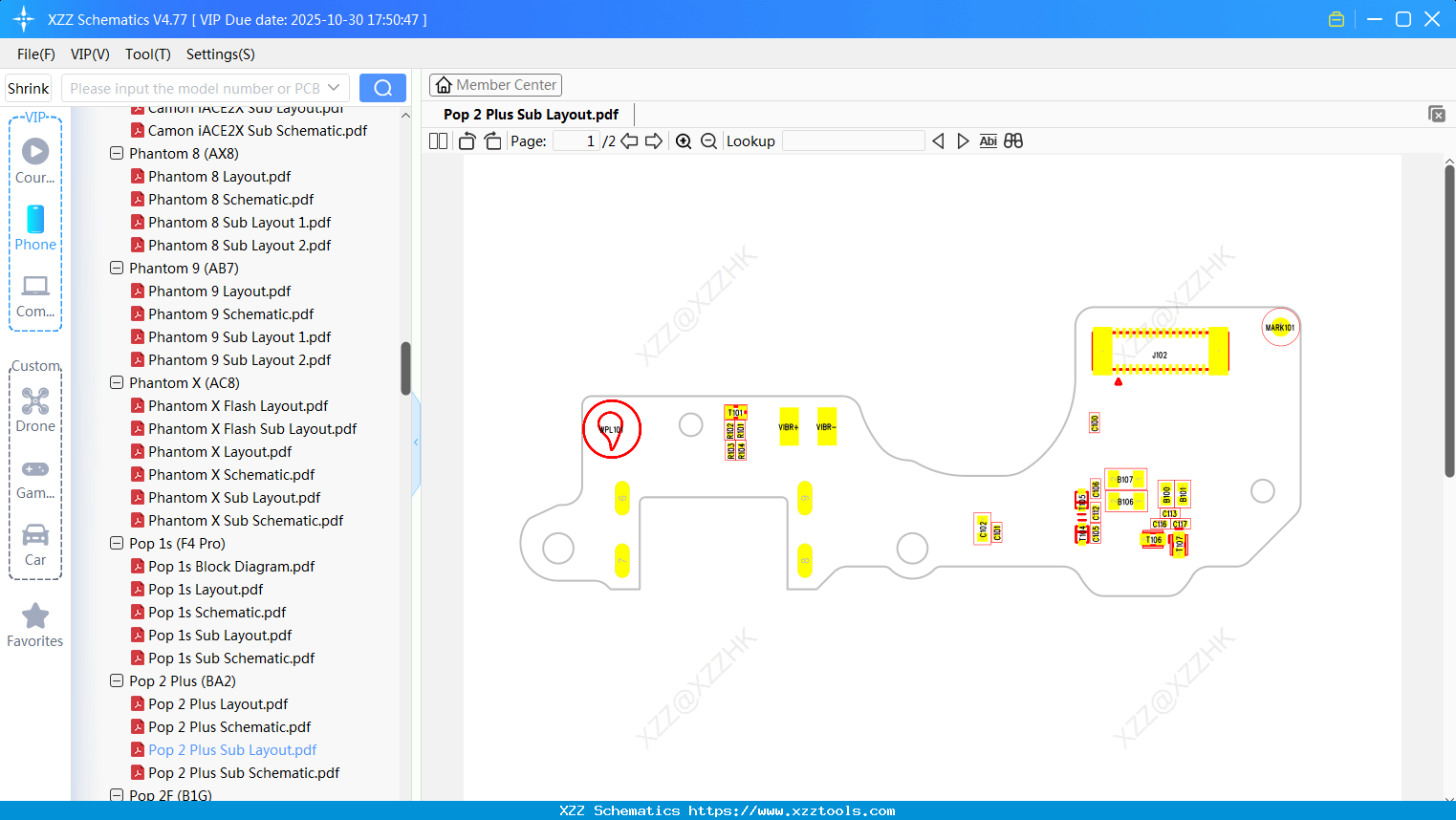
Task: Collapse the Pop 2 Plus (BA2) folder
Action: (x=117, y=680)
